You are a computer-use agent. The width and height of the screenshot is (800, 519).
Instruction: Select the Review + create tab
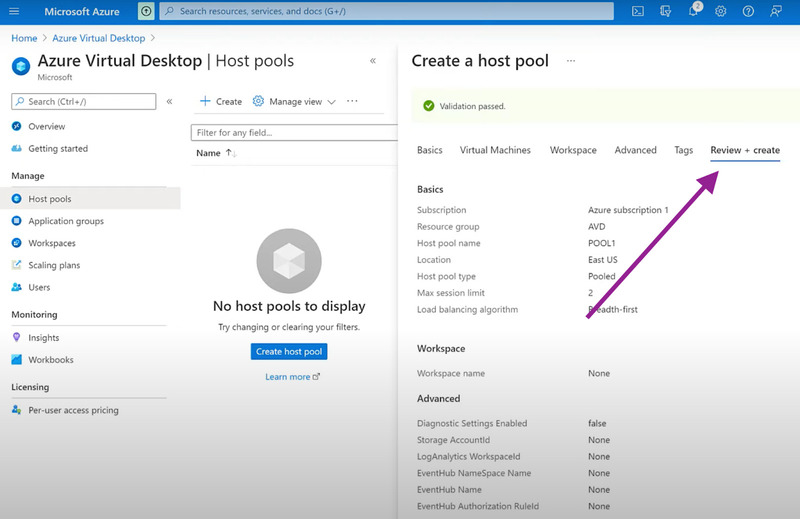pyautogui.click(x=745, y=150)
